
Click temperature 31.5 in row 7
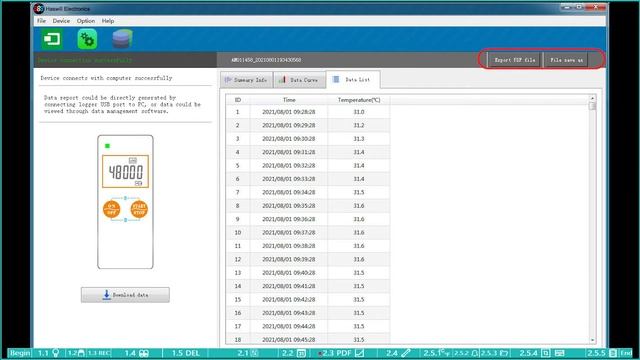[359, 192]
